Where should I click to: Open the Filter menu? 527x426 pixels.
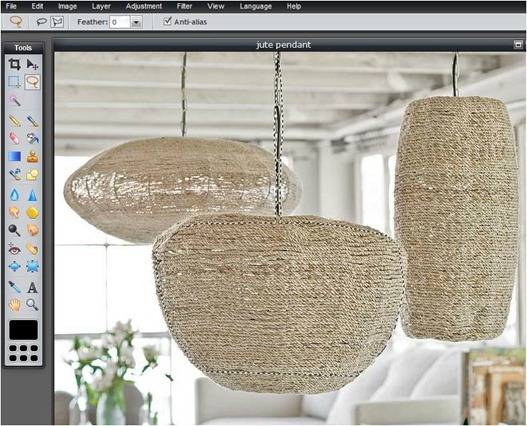pyautogui.click(x=184, y=6)
